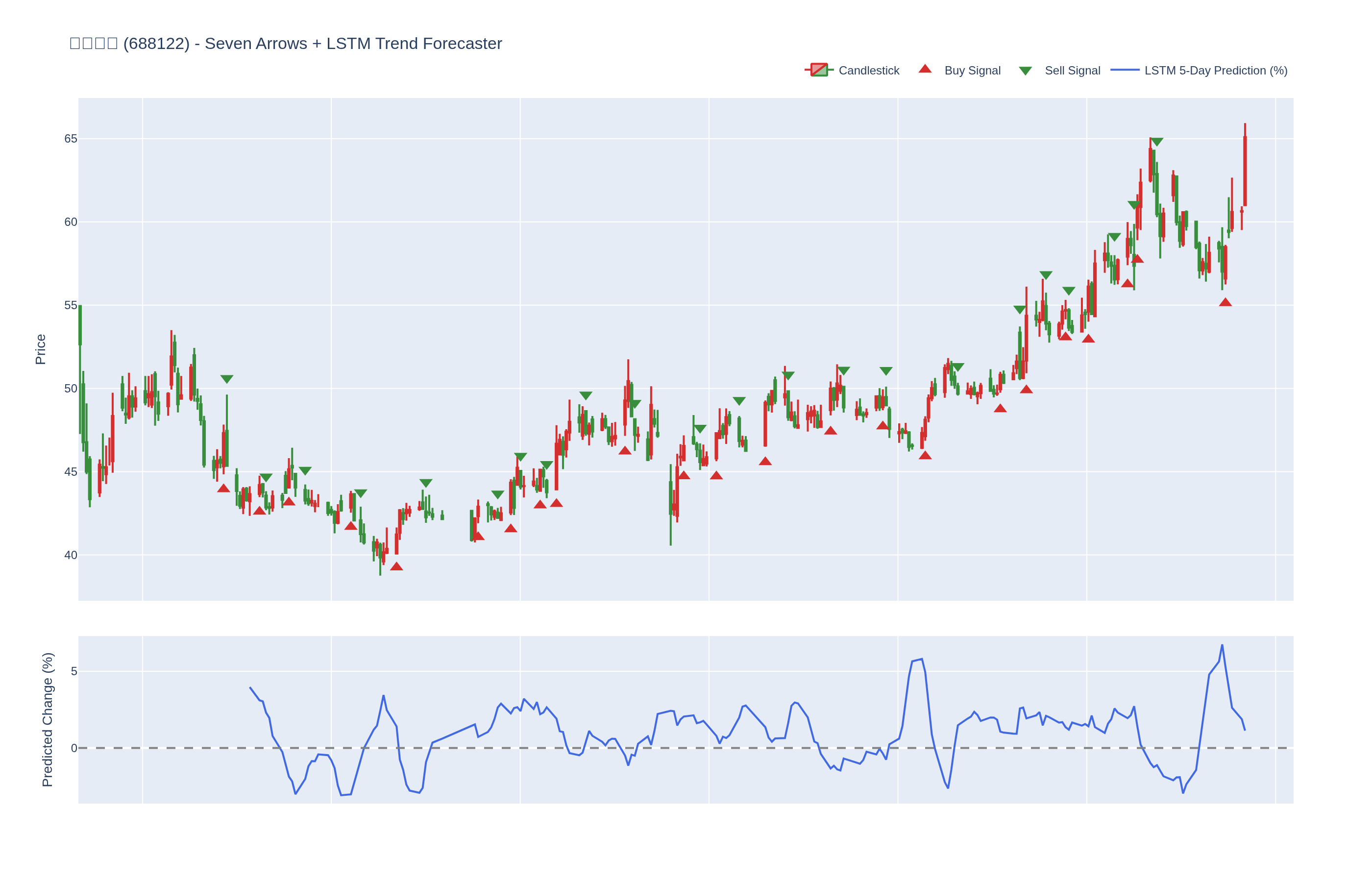Toggle the Sell Signal legend label
Viewport: 1372px width, 882px height.
pyautogui.click(x=1072, y=71)
